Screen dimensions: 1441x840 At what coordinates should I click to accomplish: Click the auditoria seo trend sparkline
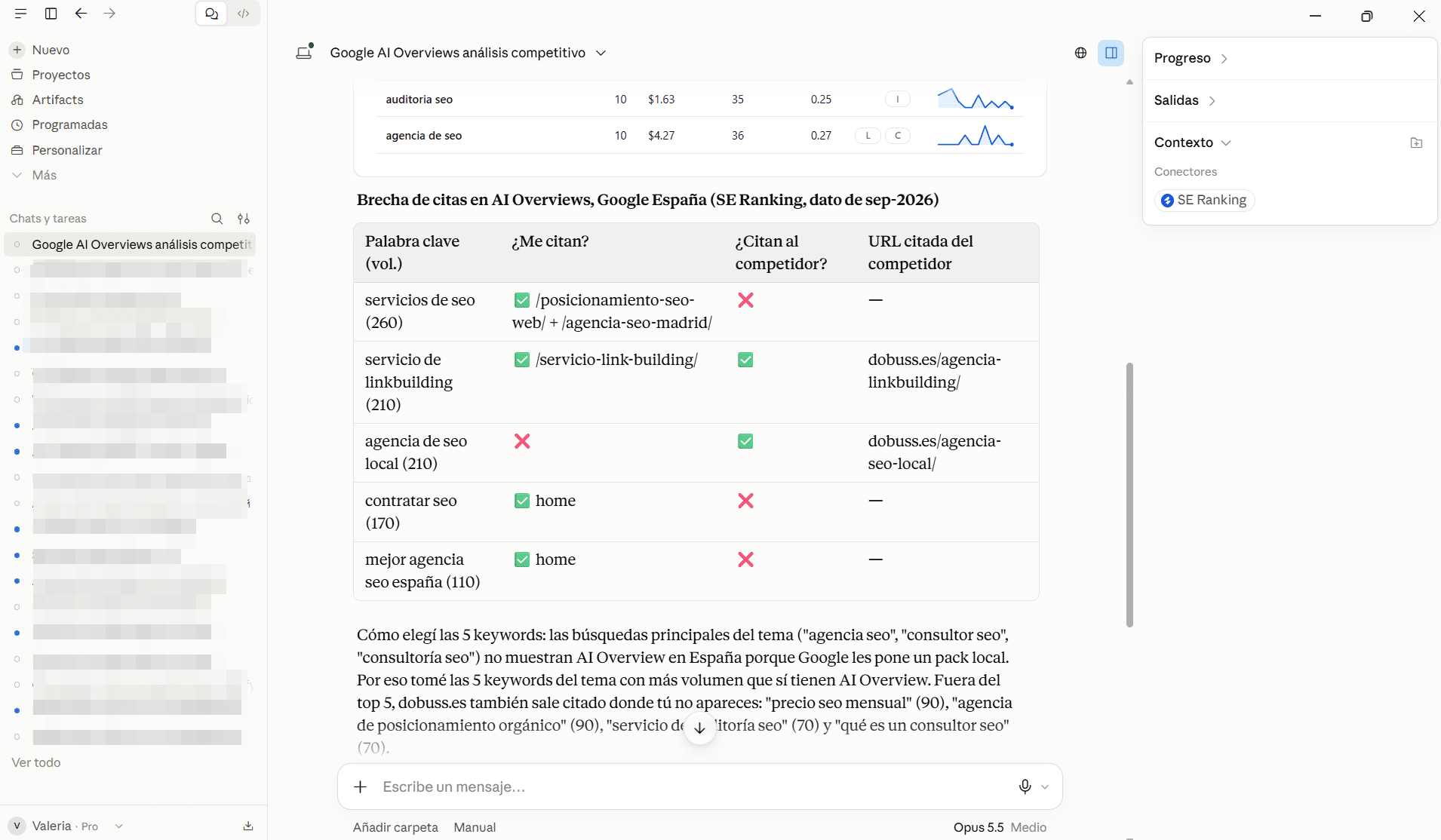click(976, 99)
